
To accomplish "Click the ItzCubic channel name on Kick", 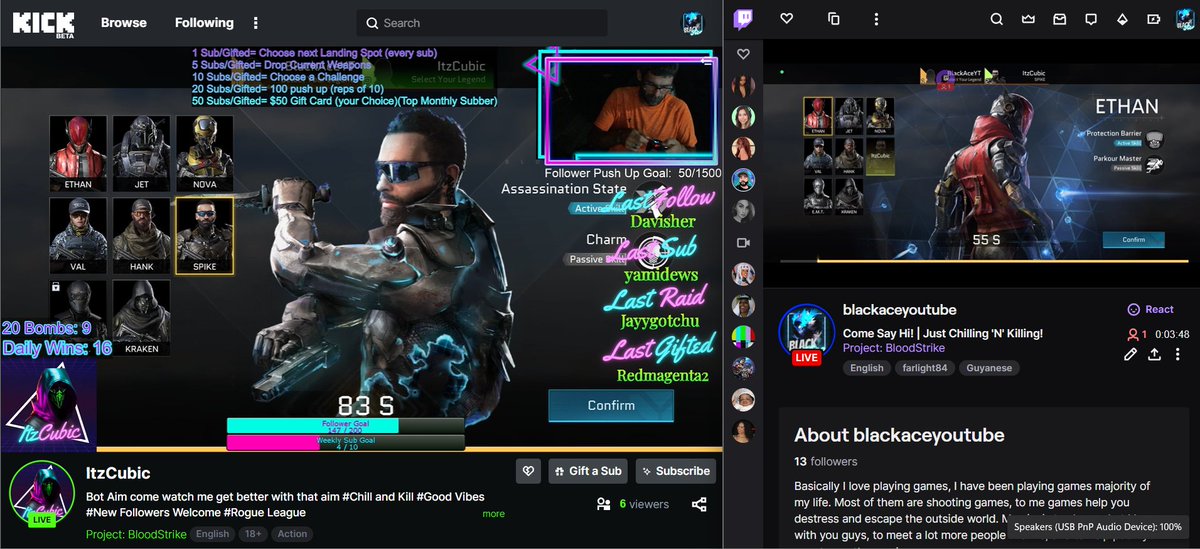I will click(118, 473).
